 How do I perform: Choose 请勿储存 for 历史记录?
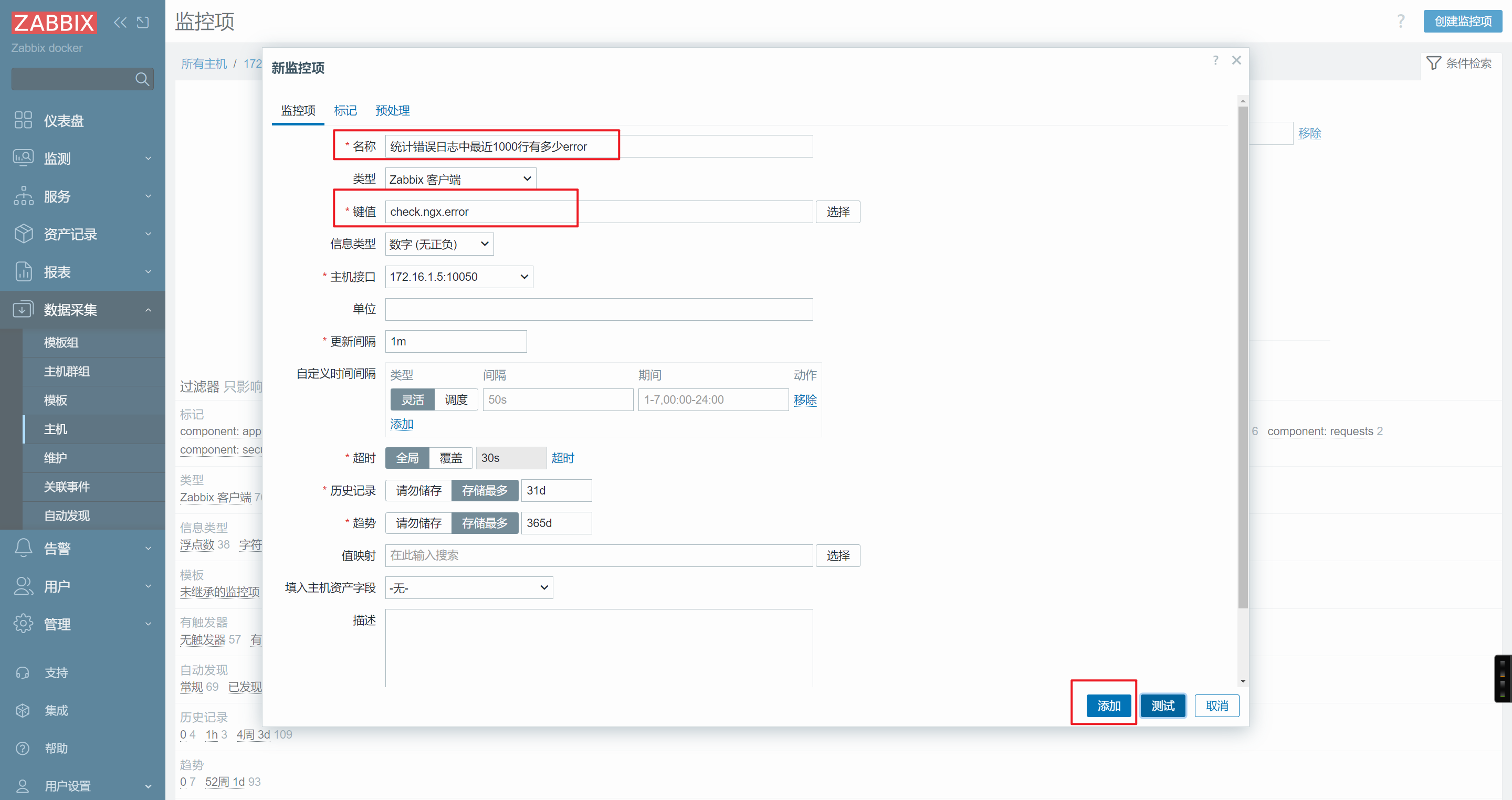418,491
